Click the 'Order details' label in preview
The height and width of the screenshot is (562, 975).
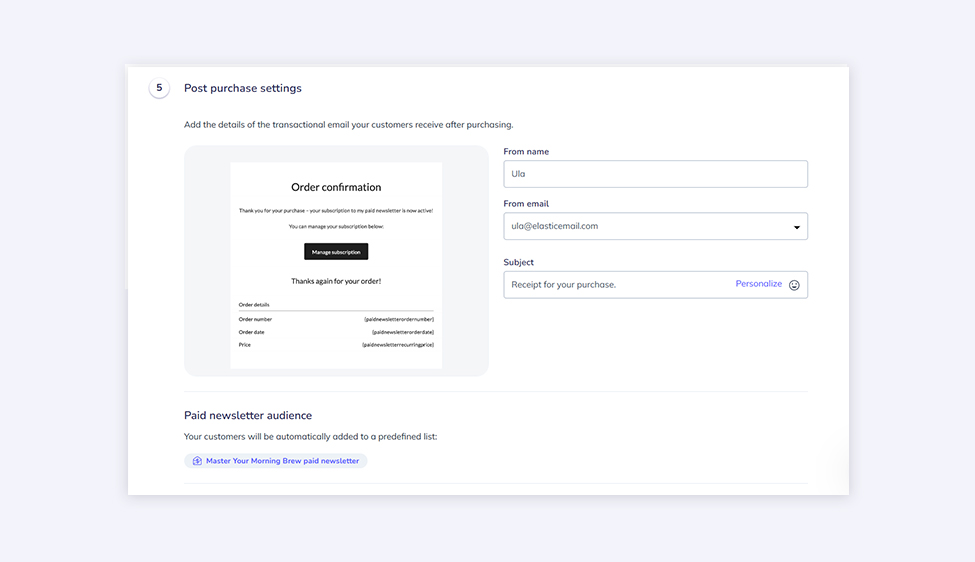click(254, 305)
